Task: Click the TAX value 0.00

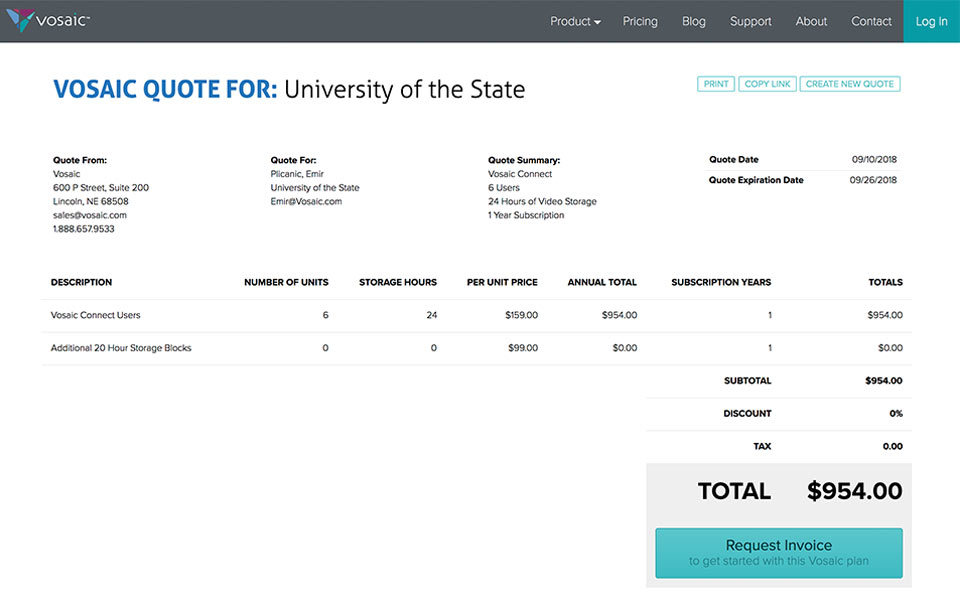Action: 893,446
